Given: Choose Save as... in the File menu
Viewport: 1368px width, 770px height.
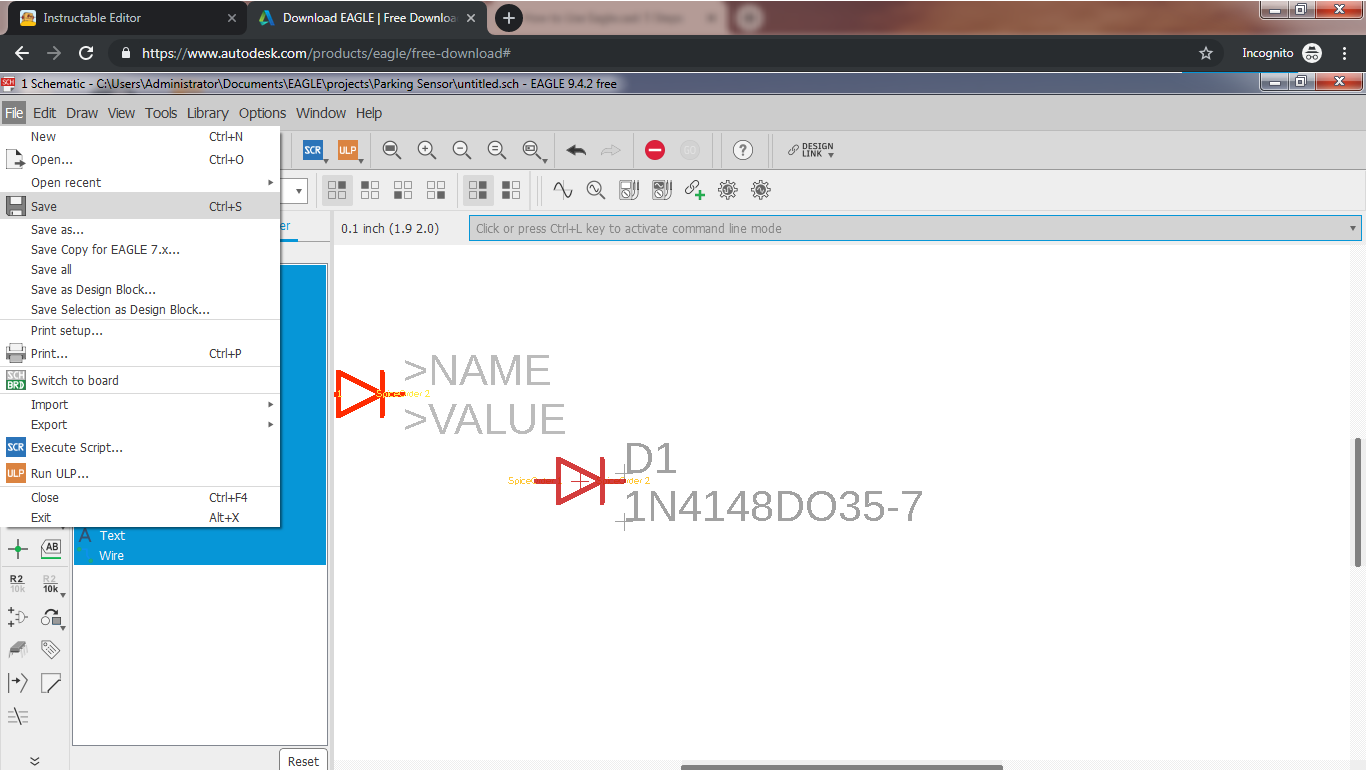Looking at the screenshot, I should [x=140, y=230].
